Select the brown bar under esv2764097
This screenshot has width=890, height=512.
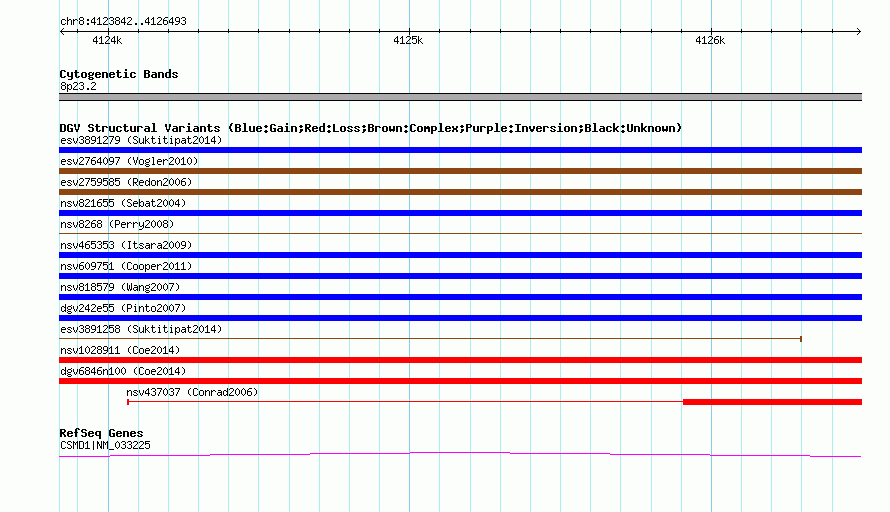coord(460,171)
